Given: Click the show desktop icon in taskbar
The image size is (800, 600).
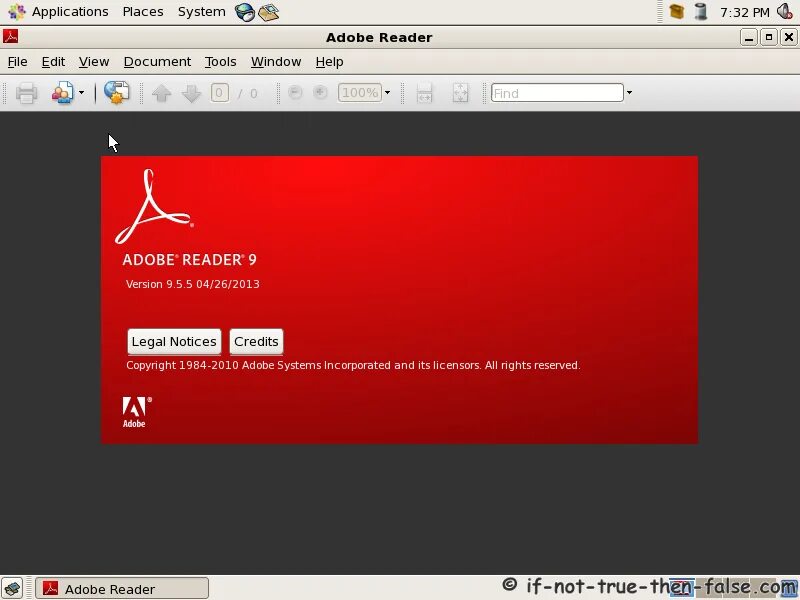Looking at the screenshot, I should tap(12, 588).
